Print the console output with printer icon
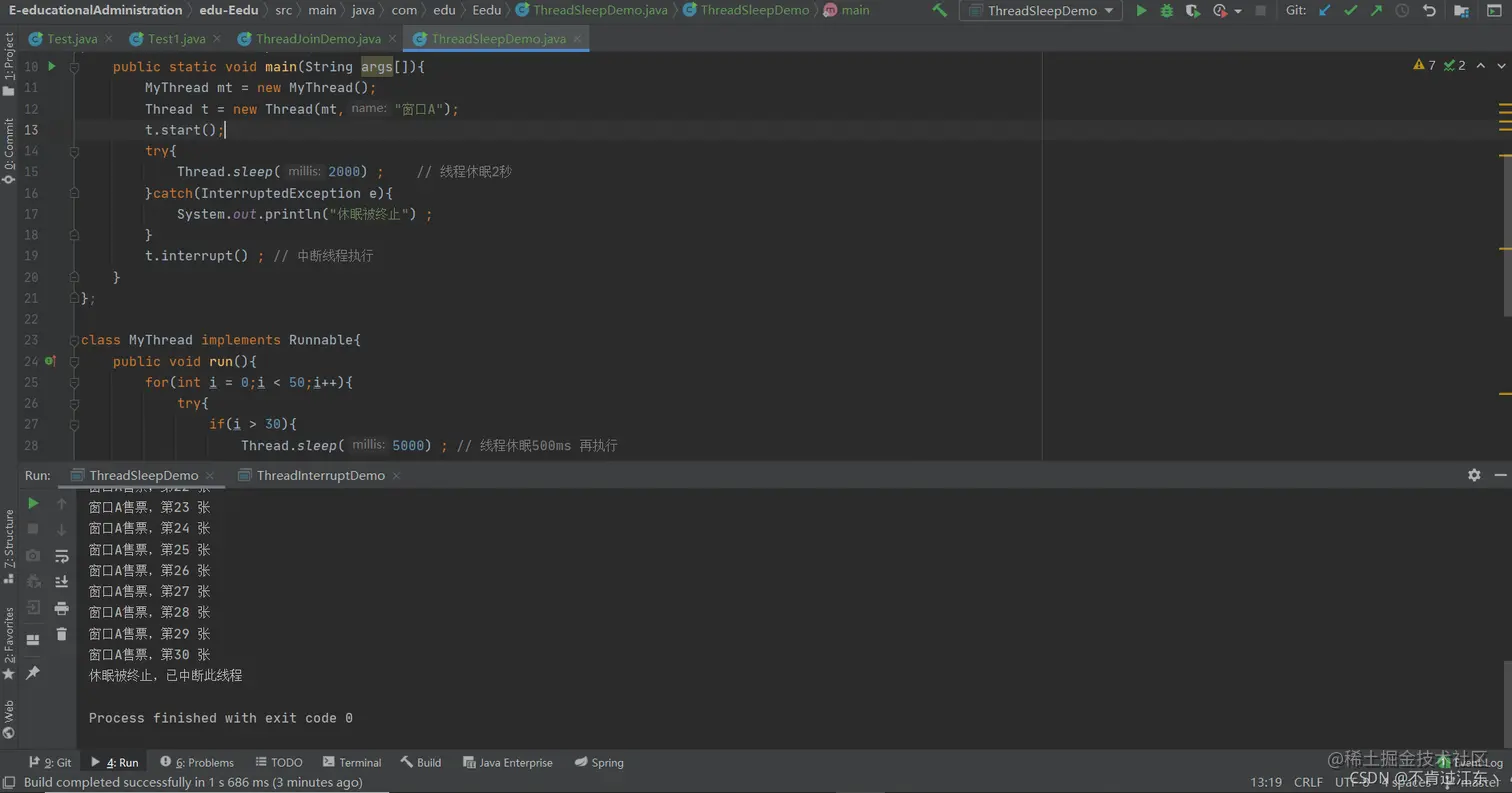The height and width of the screenshot is (793, 1512). [x=61, y=607]
